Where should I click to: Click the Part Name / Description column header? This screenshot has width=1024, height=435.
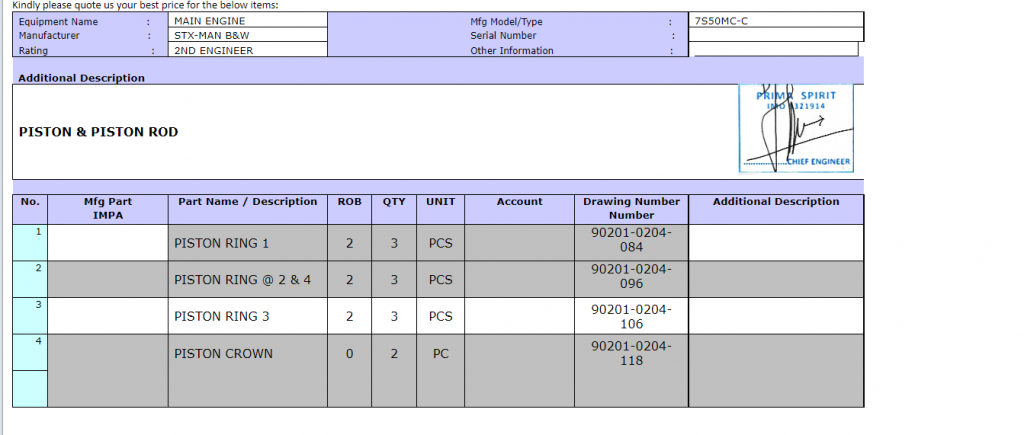(247, 202)
